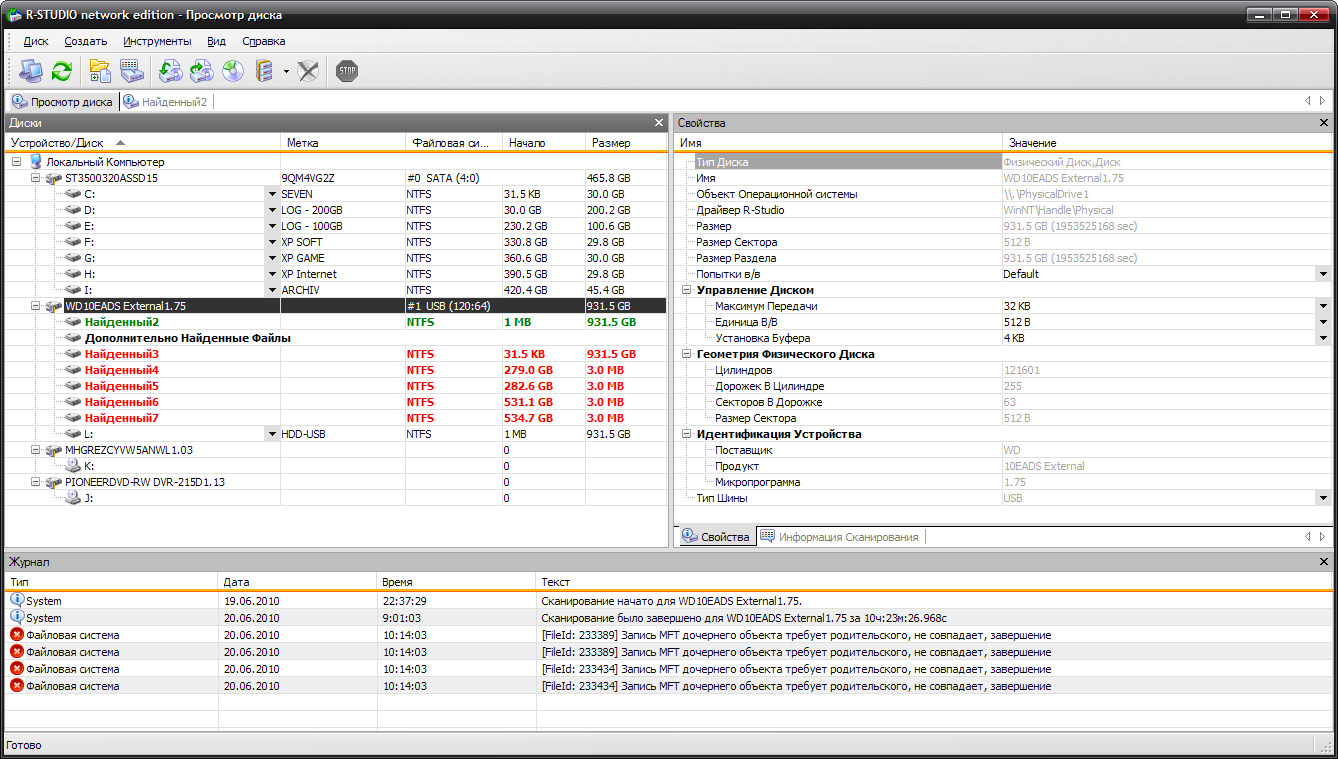Select the Дополнительно Найденные Файлы row

[335, 338]
